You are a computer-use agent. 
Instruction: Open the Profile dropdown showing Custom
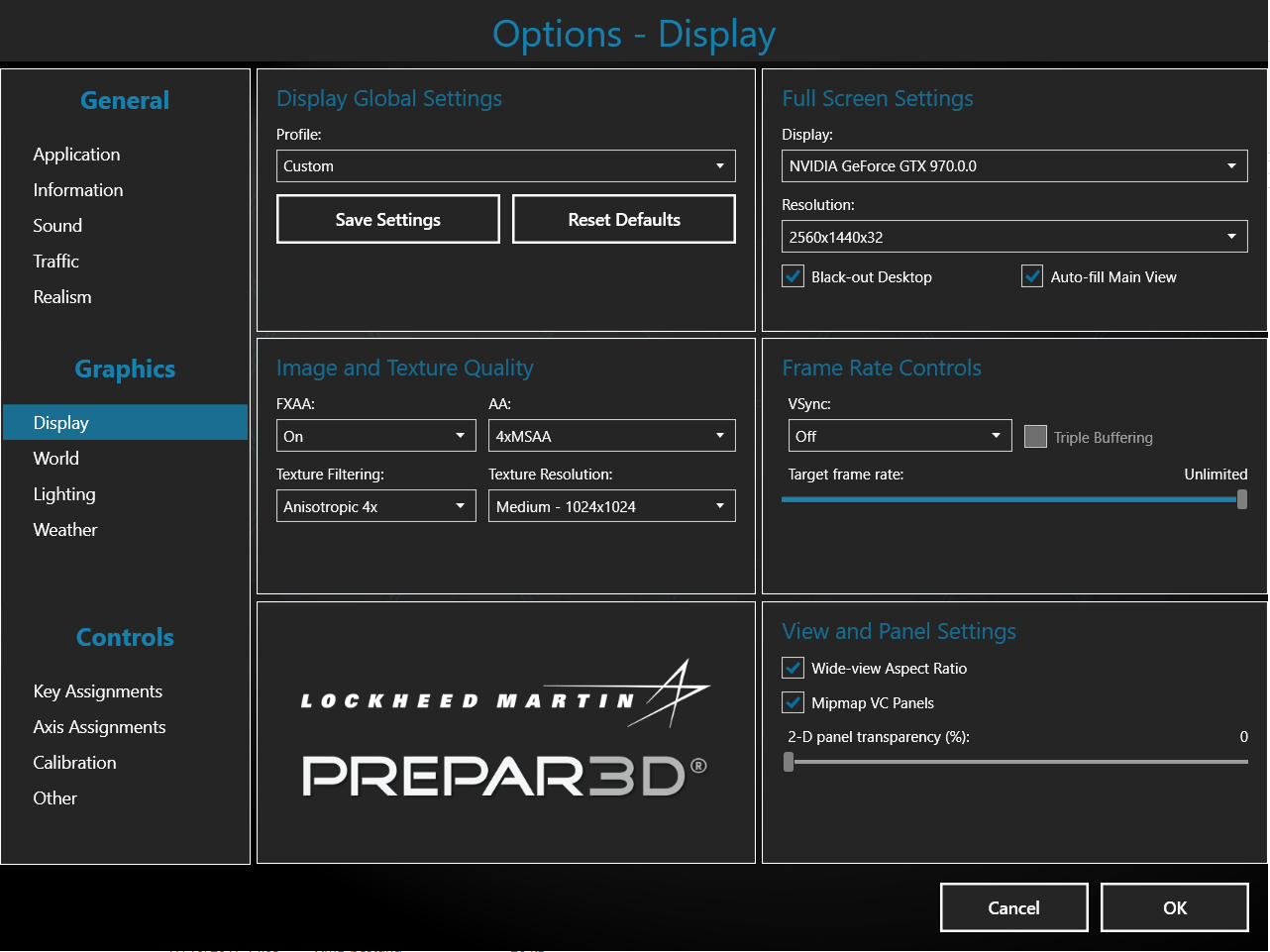[x=506, y=166]
